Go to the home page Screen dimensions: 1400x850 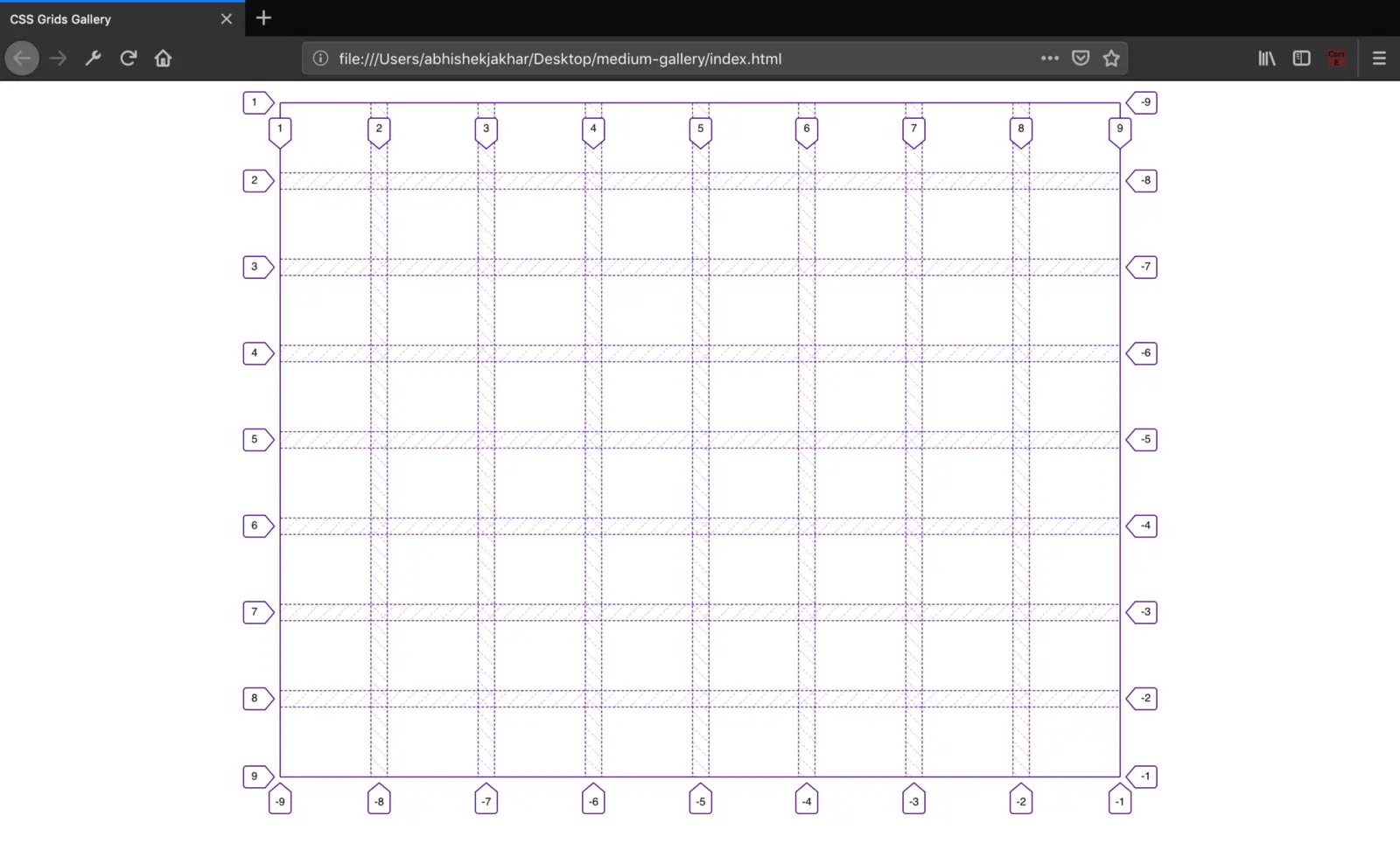(163, 59)
